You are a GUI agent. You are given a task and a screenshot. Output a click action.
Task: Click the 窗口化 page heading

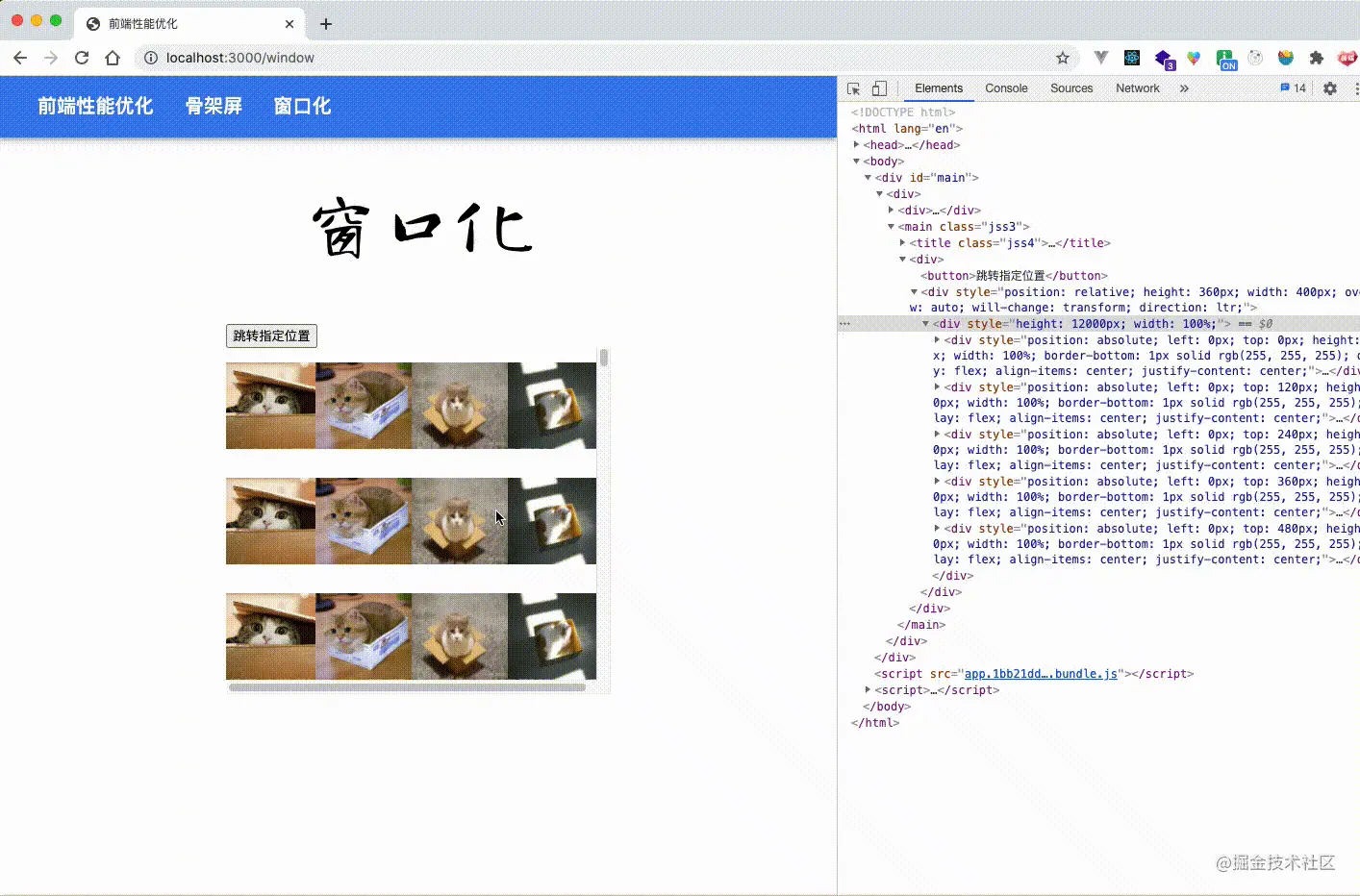coord(422,229)
